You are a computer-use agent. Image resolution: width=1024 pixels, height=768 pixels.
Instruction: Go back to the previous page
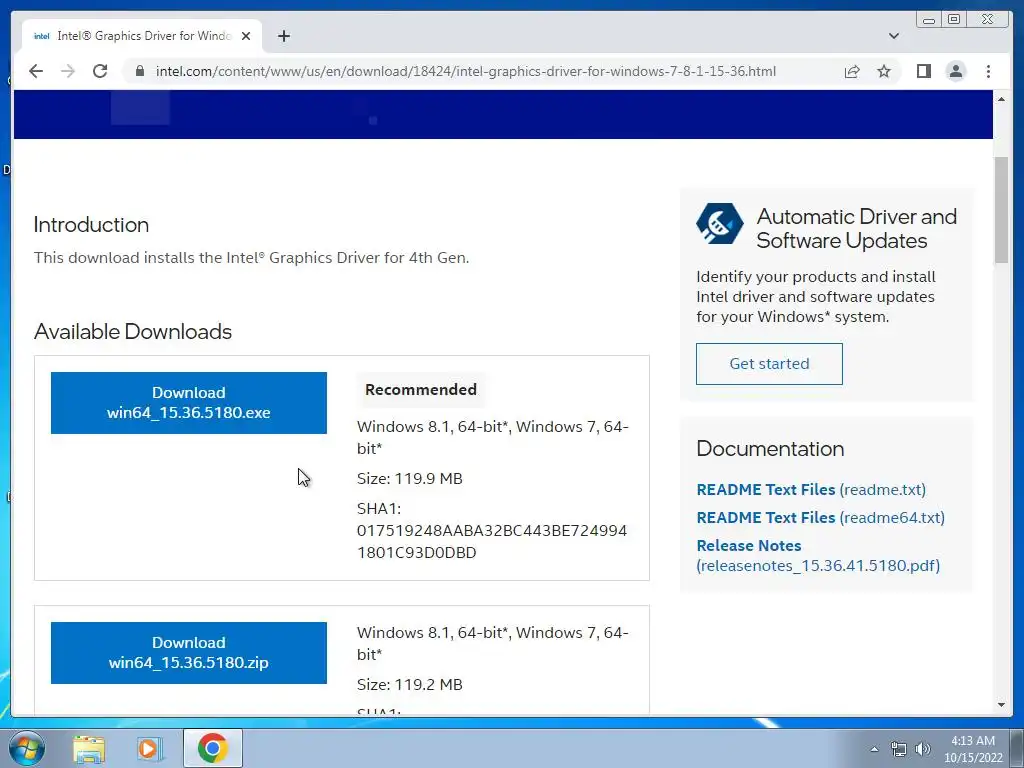[36, 71]
